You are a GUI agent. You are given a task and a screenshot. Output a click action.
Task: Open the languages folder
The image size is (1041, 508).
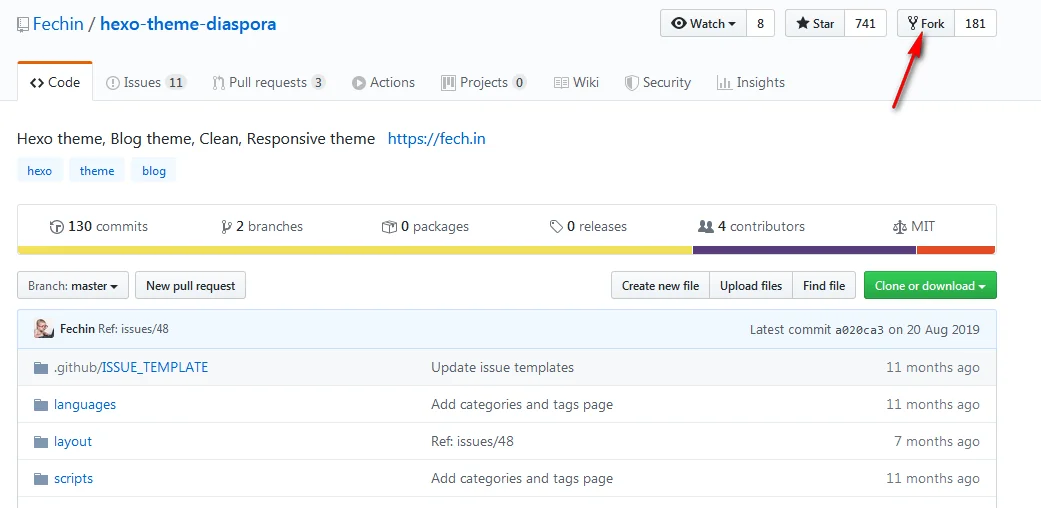coord(85,404)
